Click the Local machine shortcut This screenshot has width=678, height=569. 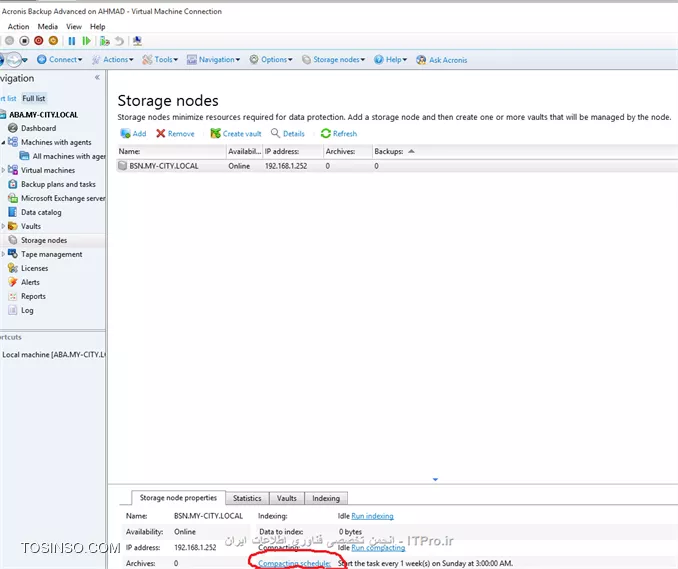[x=53, y=355]
